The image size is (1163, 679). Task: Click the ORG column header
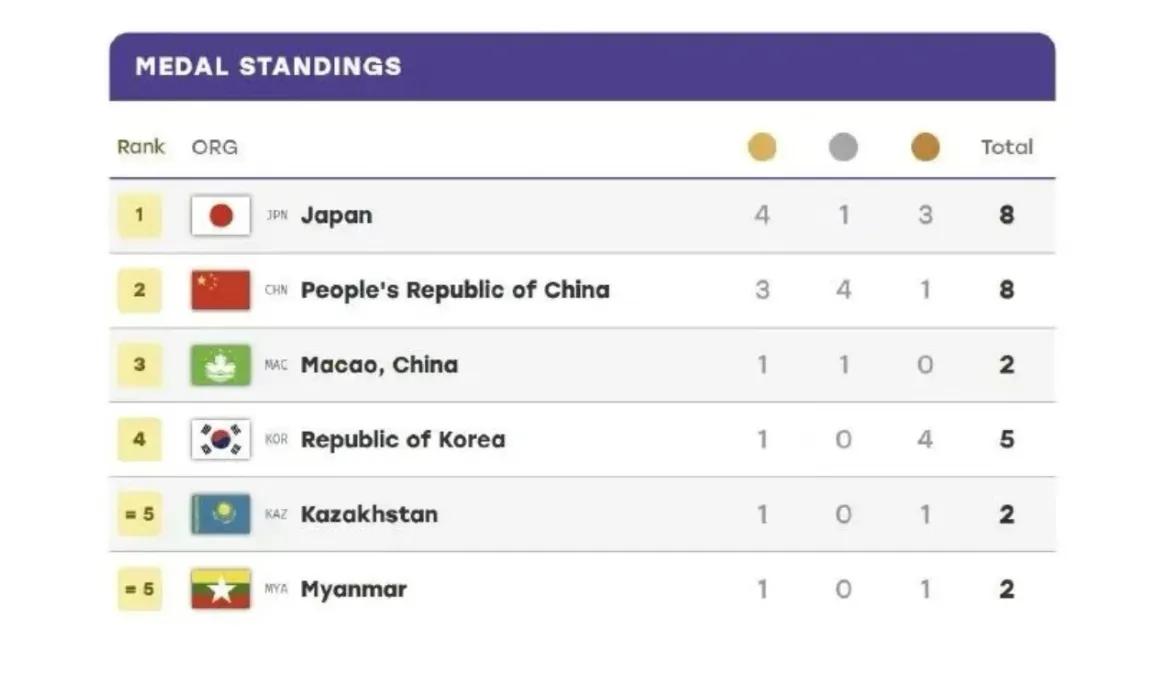215,147
